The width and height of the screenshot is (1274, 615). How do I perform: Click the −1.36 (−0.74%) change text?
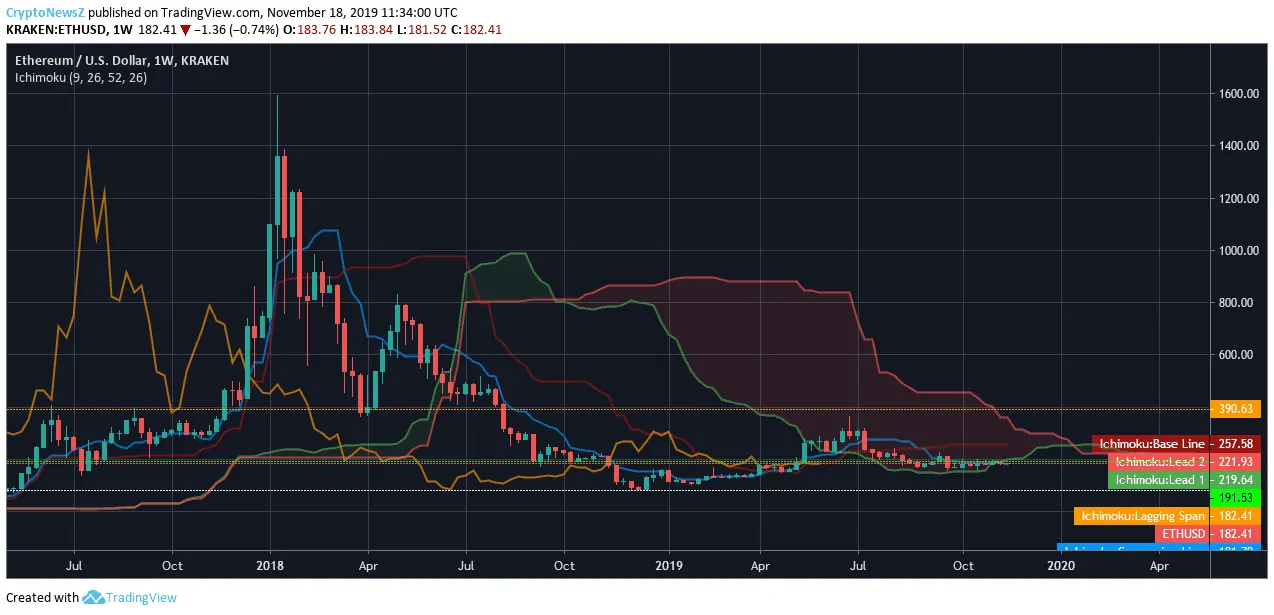coord(238,30)
